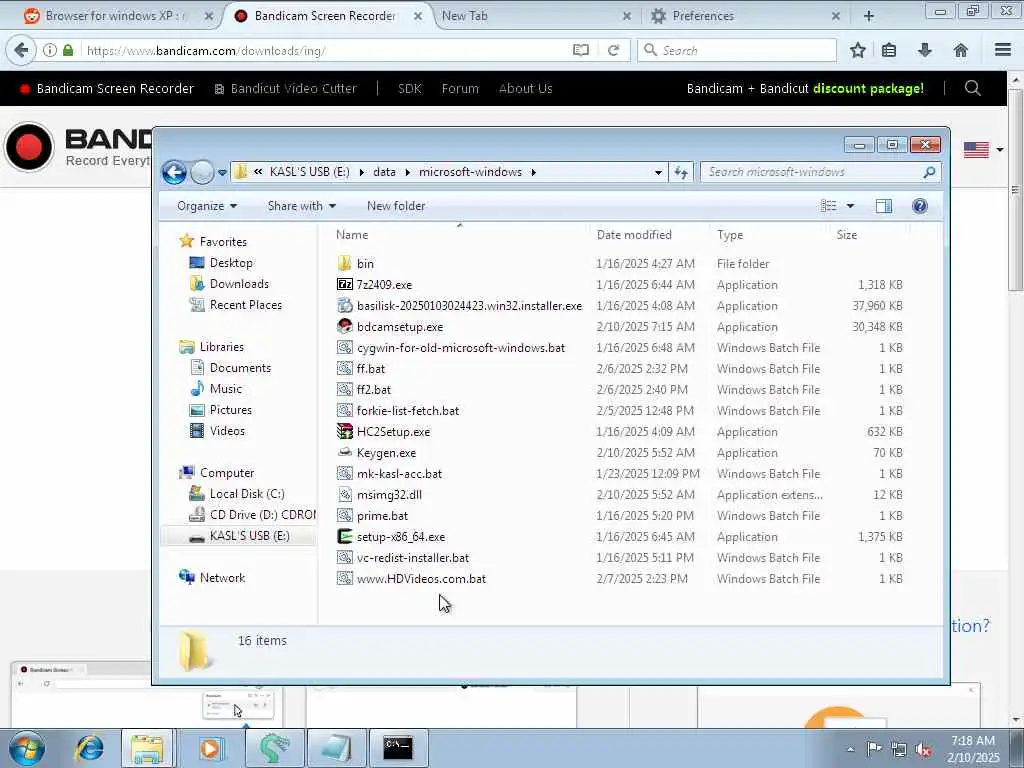1024x768 pixels.
Task: Change Explorer view icon button
Action: [829, 206]
